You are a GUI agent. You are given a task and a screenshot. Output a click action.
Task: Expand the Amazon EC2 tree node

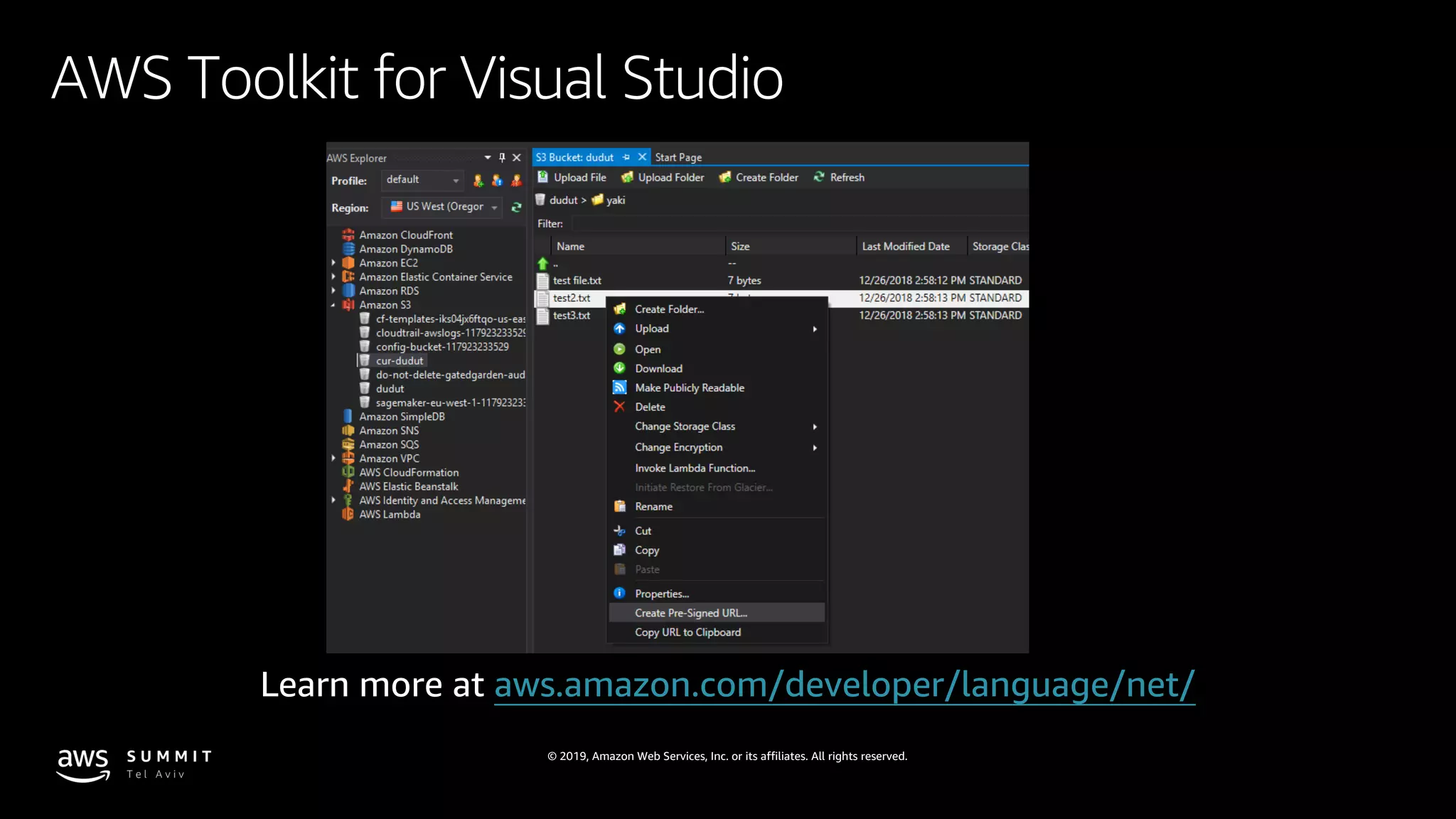[333, 263]
